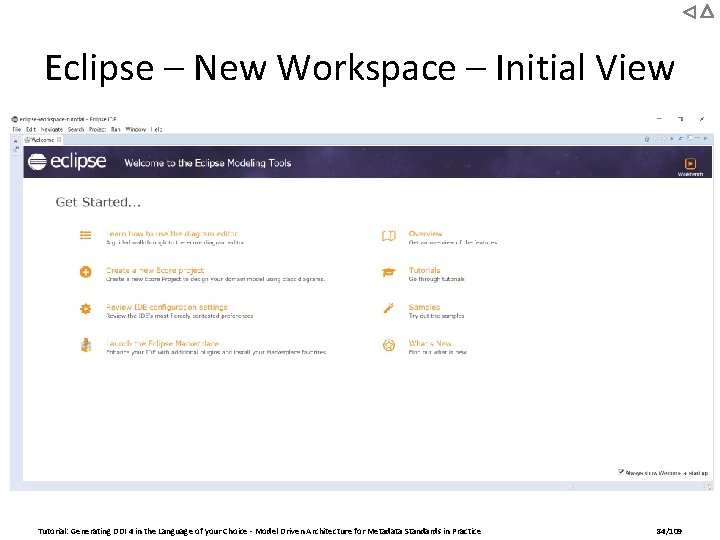Image resolution: width=720 pixels, height=540 pixels.
Task: Click the Eclipse title bar application icon
Action: click(15, 119)
